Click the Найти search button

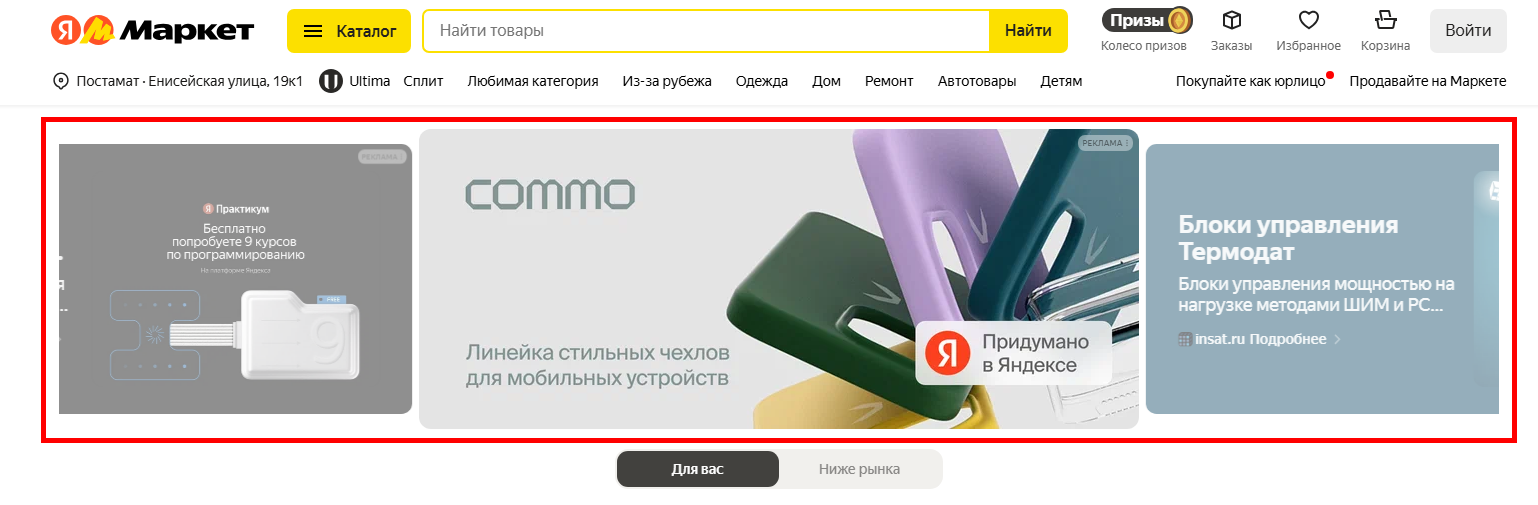[1028, 31]
